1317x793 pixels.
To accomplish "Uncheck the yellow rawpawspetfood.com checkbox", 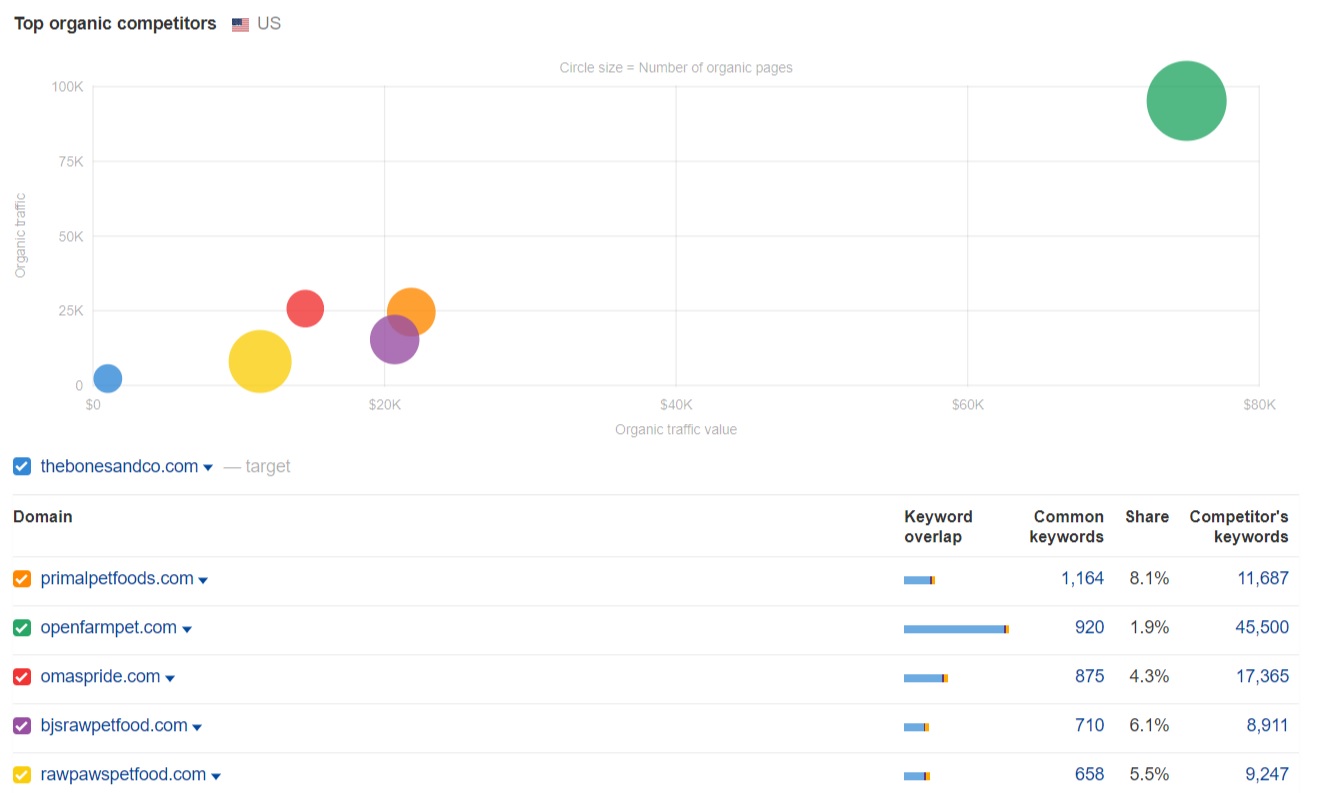I will [x=22, y=775].
